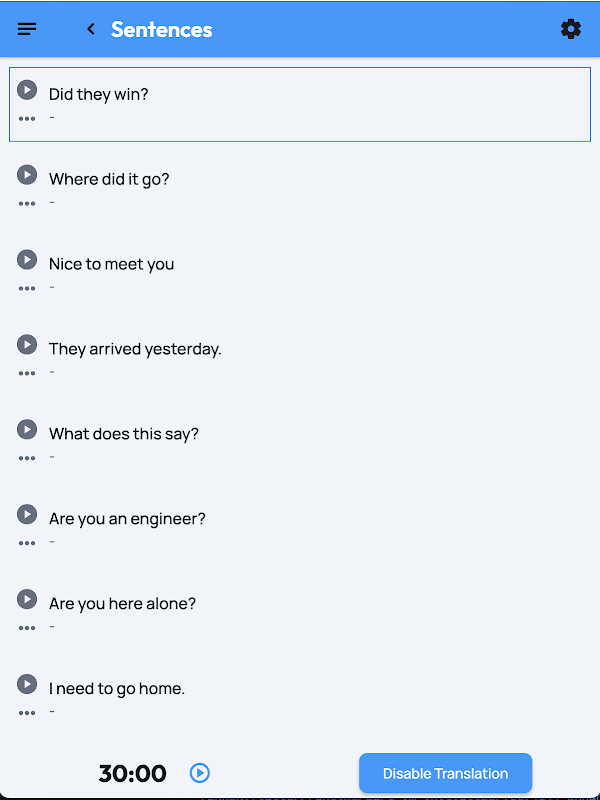Screen dimensions: 600x800
Task: Click the "Sentences" page title
Action: (x=162, y=29)
